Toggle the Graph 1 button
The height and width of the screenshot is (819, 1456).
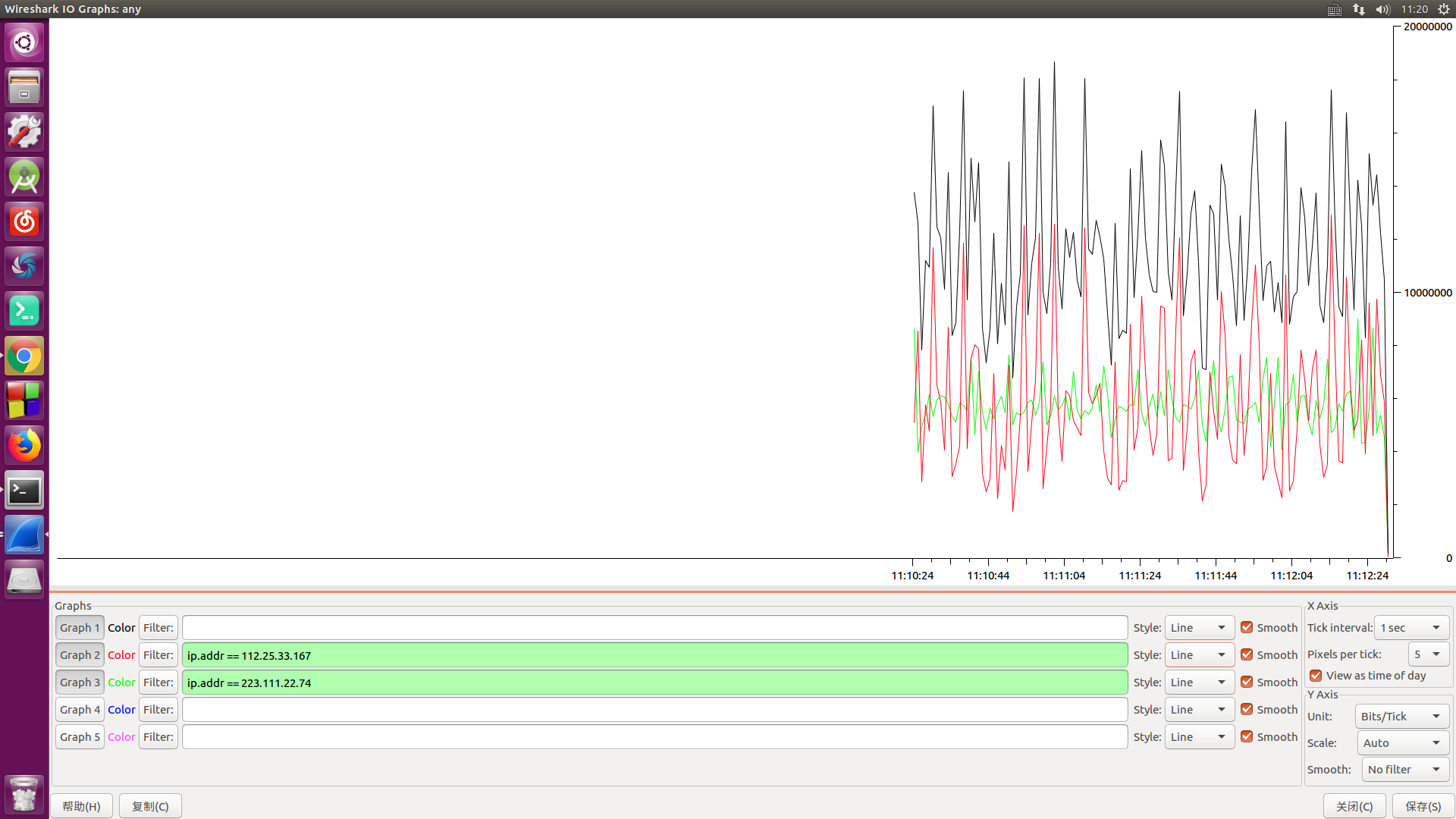pyautogui.click(x=80, y=628)
